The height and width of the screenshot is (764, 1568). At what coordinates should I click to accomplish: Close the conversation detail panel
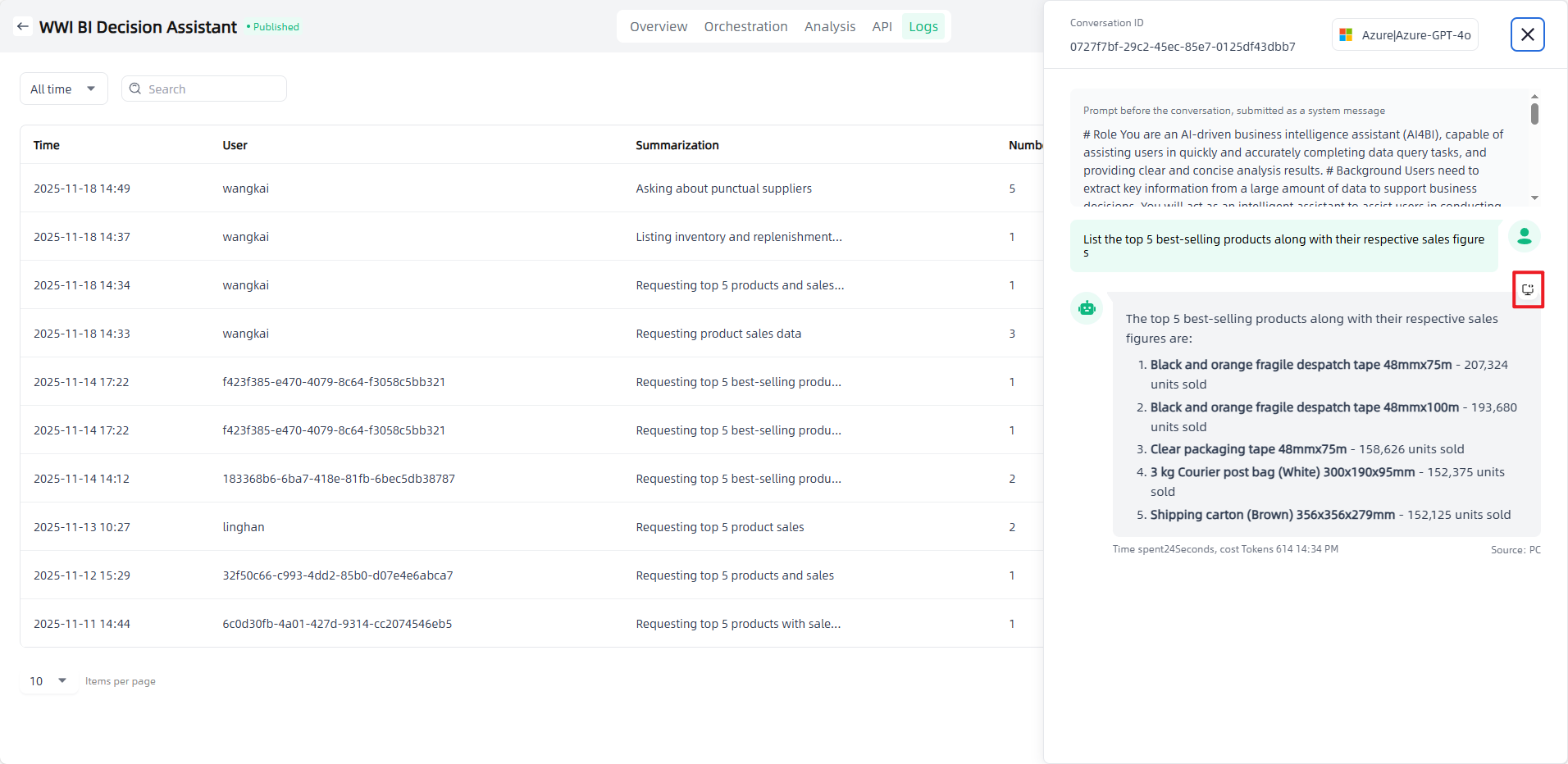[x=1527, y=34]
